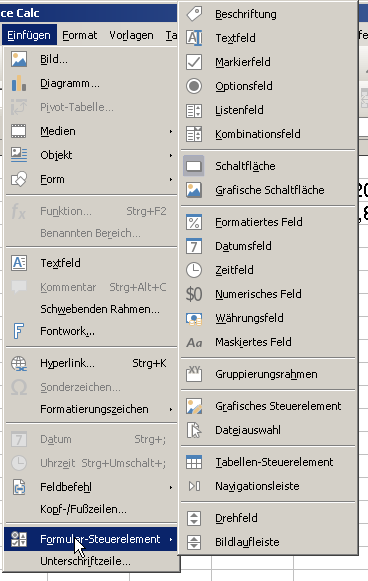The image size is (368, 581).
Task: Click the Strg+K shortcut text
Action: [x=149, y=363]
